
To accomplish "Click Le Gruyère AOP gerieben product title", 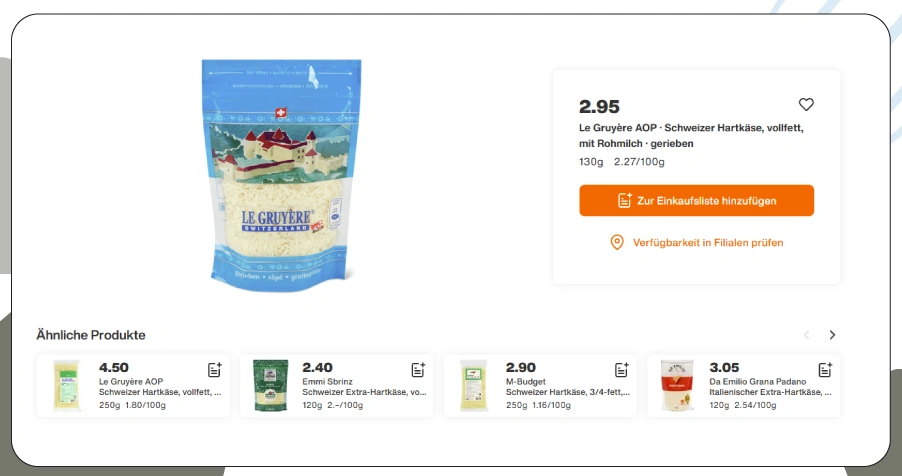I will click(x=691, y=135).
